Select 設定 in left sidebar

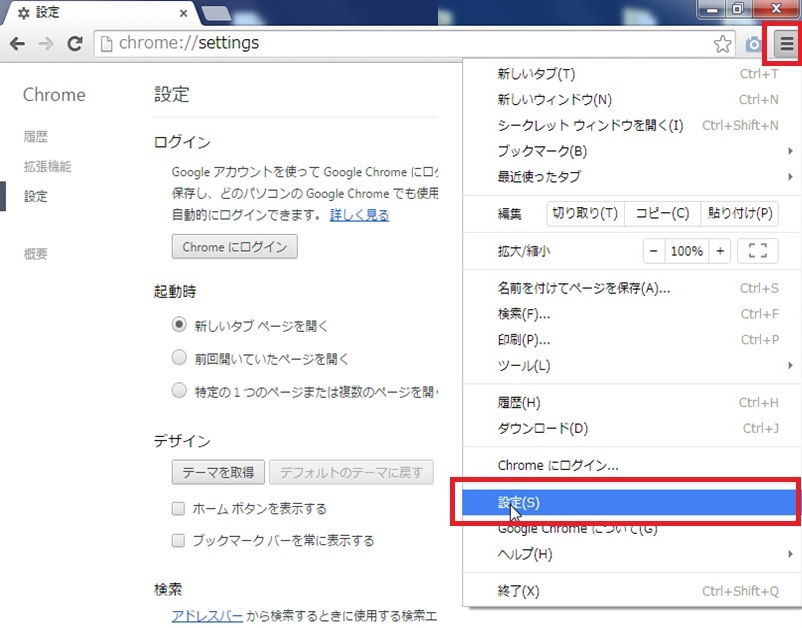coord(35,196)
